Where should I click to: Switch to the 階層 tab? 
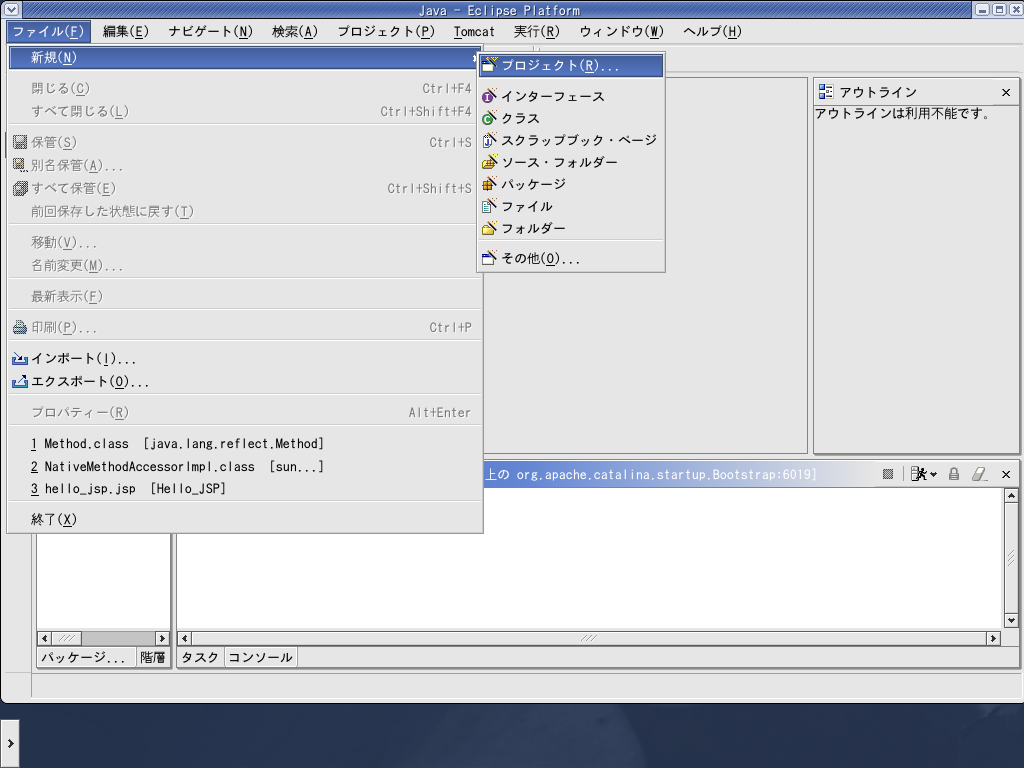tap(153, 658)
